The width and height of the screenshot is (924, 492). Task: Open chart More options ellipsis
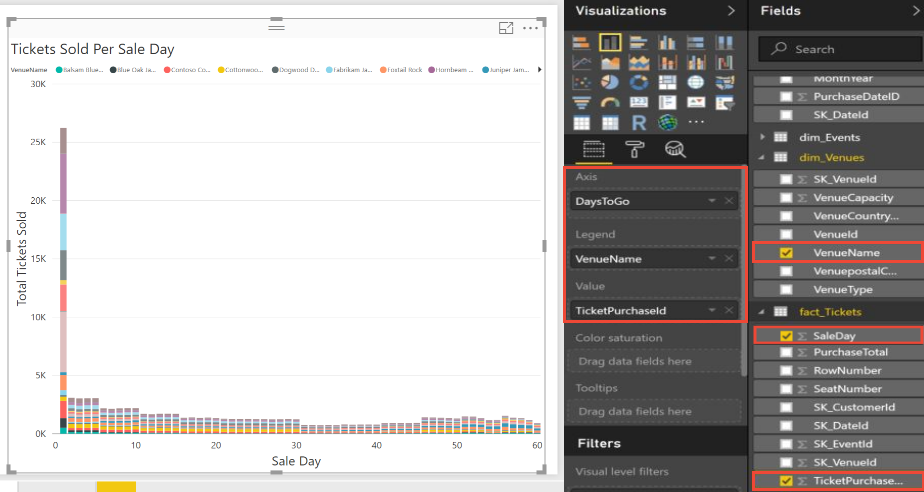coord(530,28)
